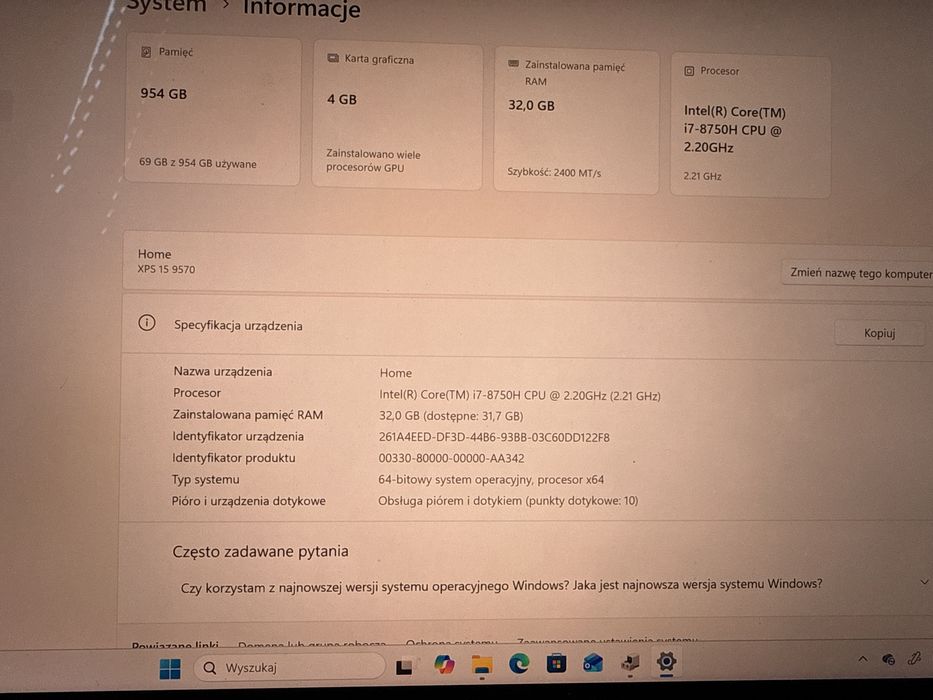This screenshot has height=700, width=933.
Task: Select Obsługa piórem i dotykiem value
Action: tap(508, 501)
